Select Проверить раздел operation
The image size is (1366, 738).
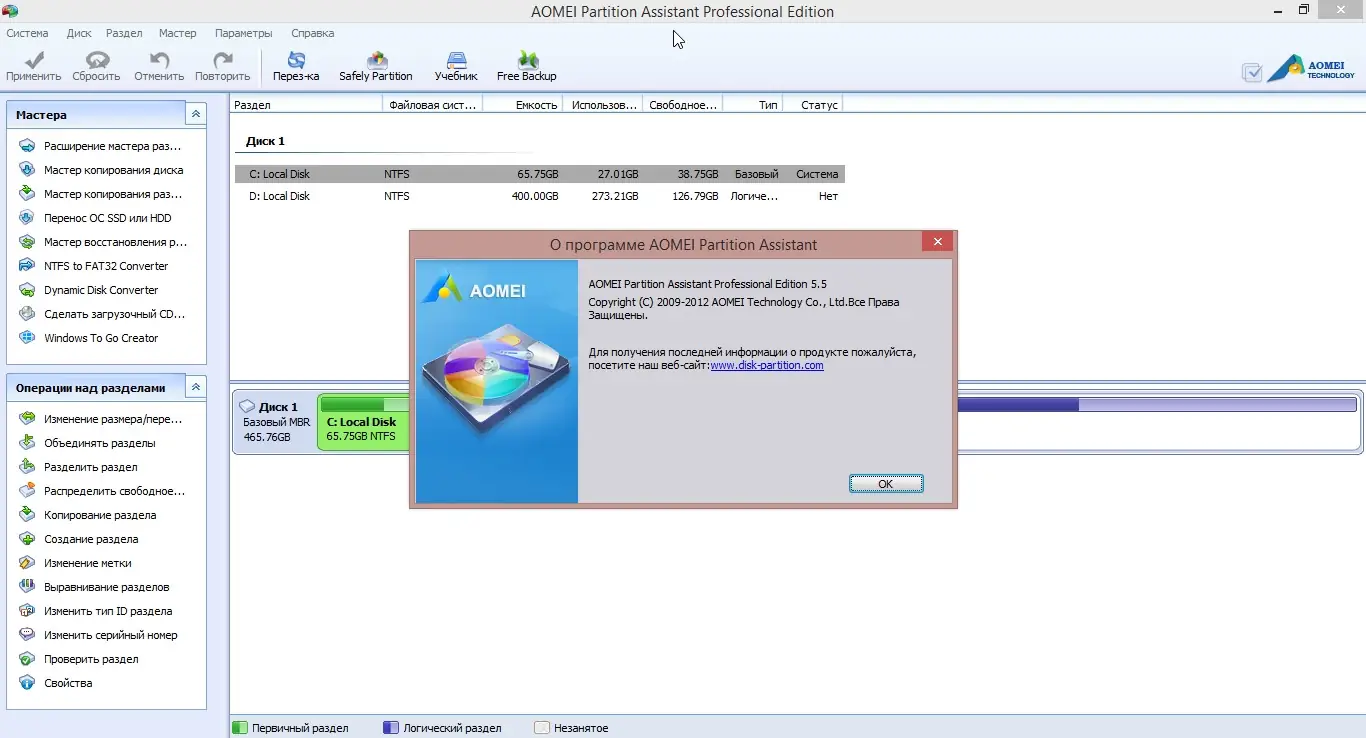coord(78,659)
